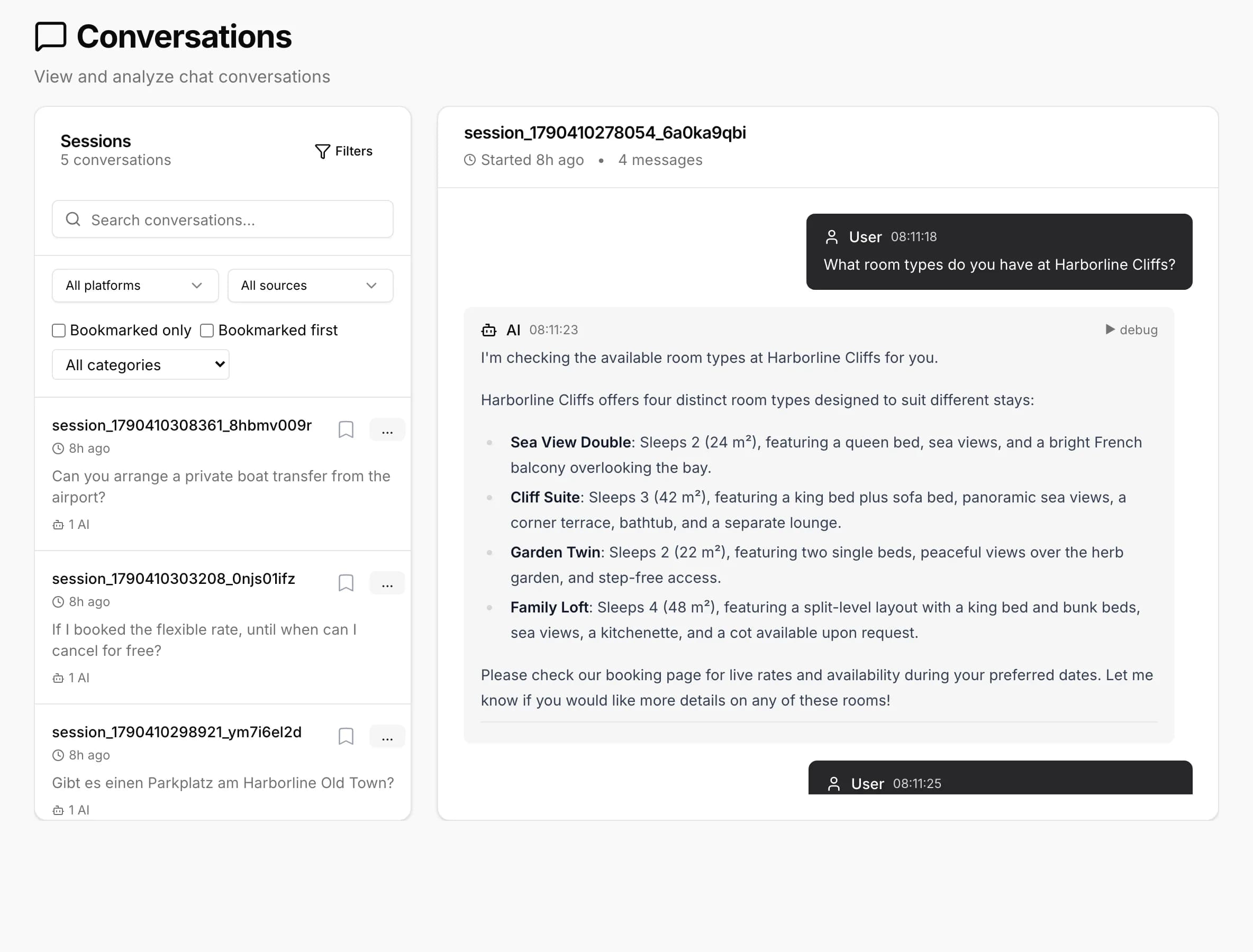Click the Family Loft room name

click(549, 608)
